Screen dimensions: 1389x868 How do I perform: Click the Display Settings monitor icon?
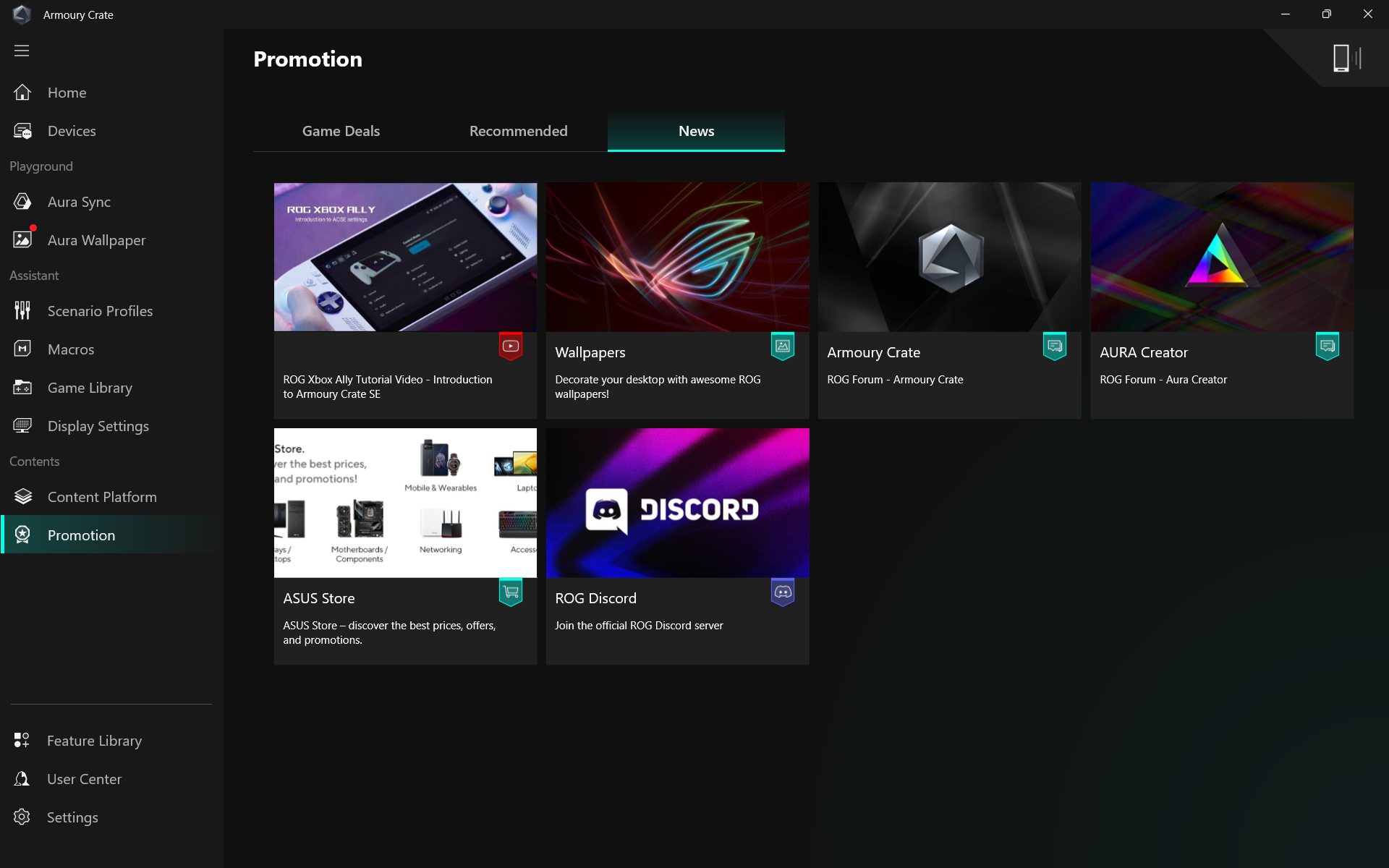click(x=22, y=426)
